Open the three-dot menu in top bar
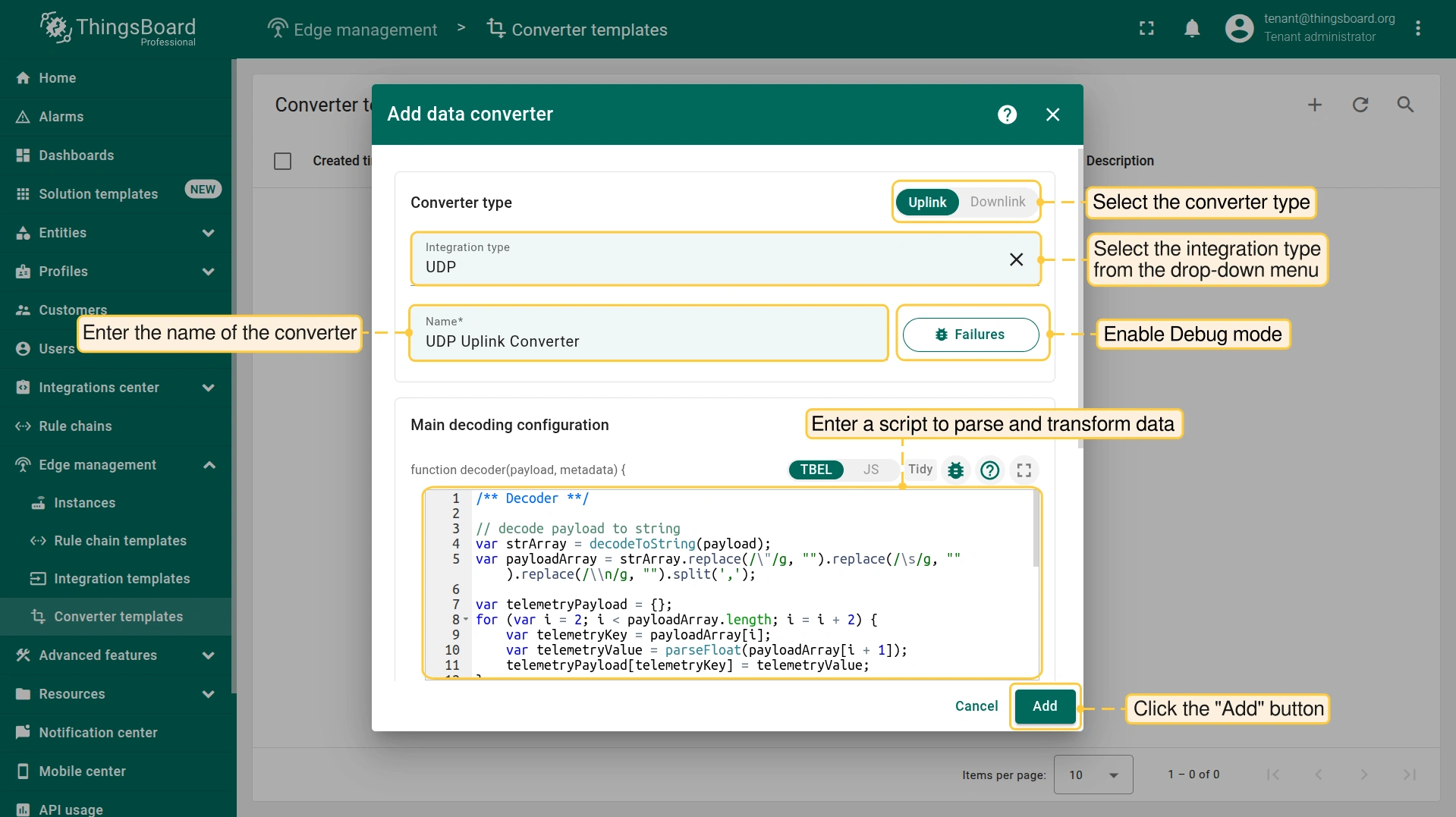Viewport: 1456px width, 817px height. [x=1417, y=29]
